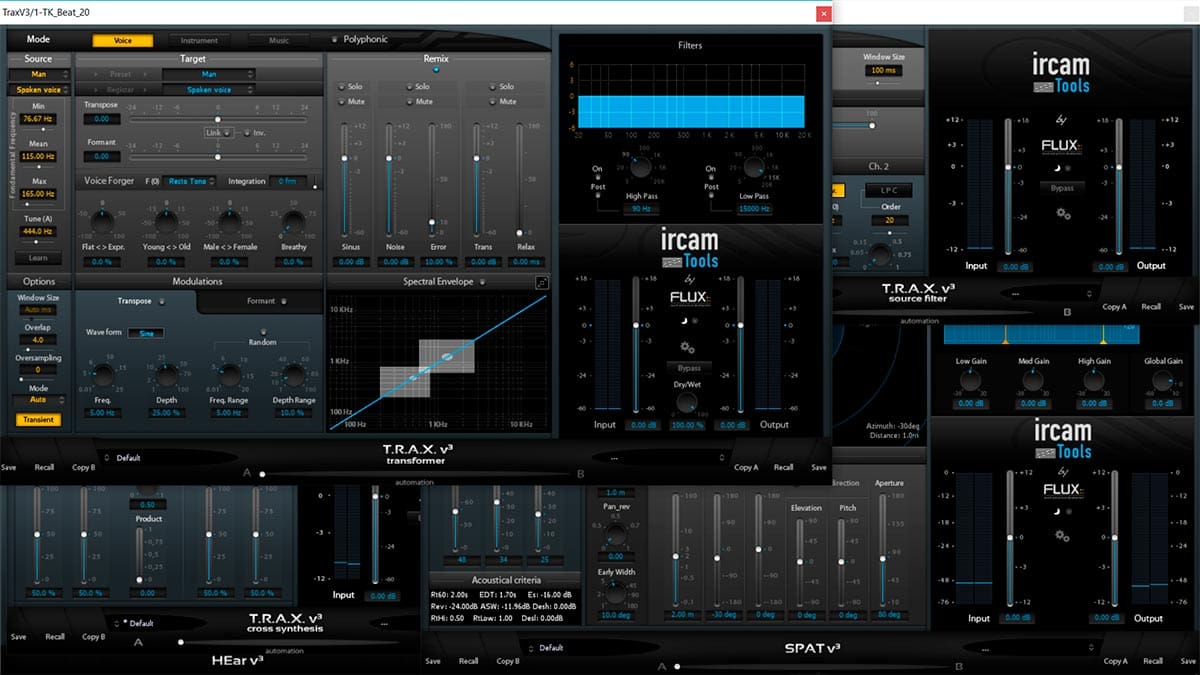Open the Options Mode Auto dropdown
This screenshot has width=1200, height=675.
coord(39,399)
